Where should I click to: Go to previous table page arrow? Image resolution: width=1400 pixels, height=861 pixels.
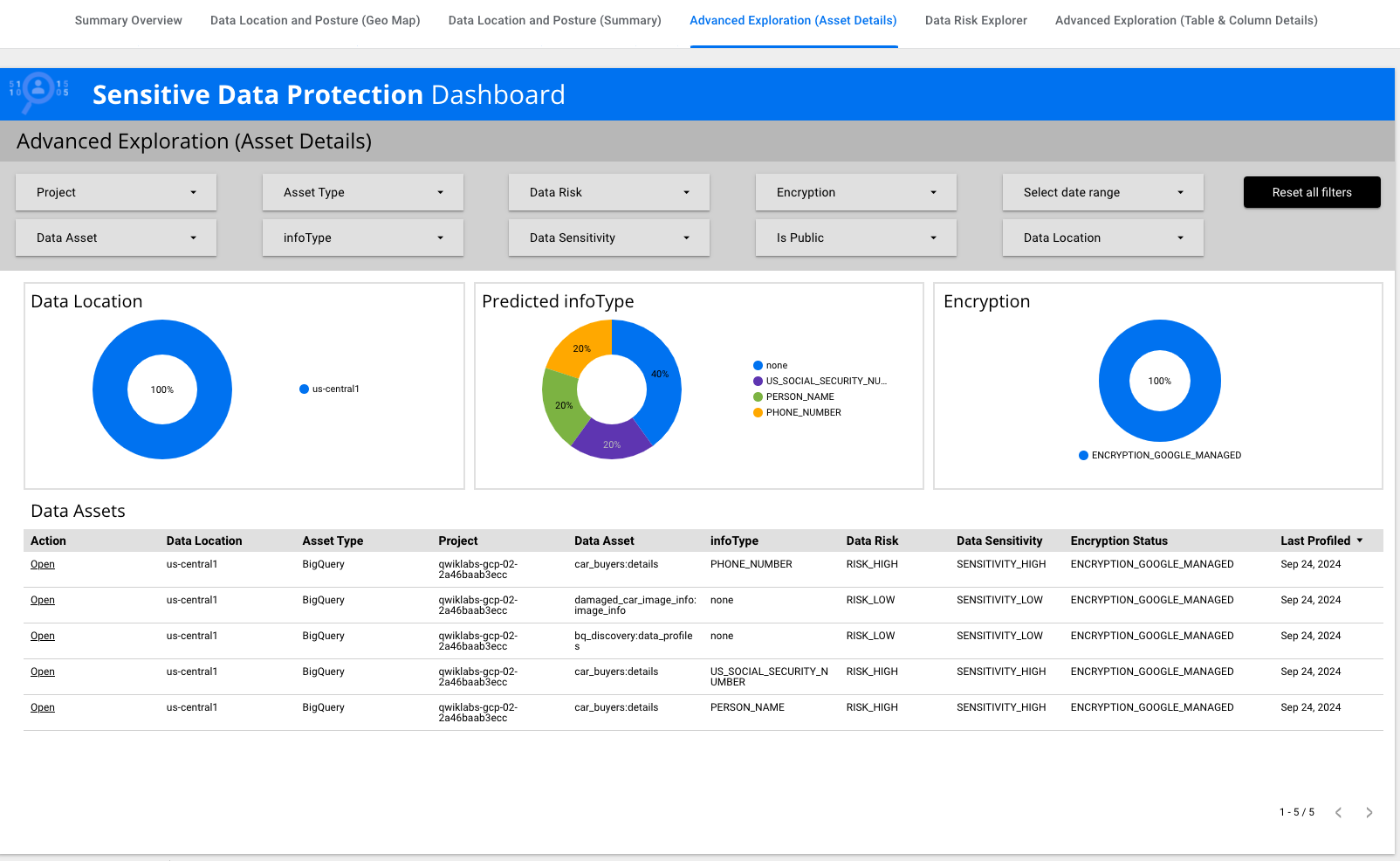(1338, 812)
